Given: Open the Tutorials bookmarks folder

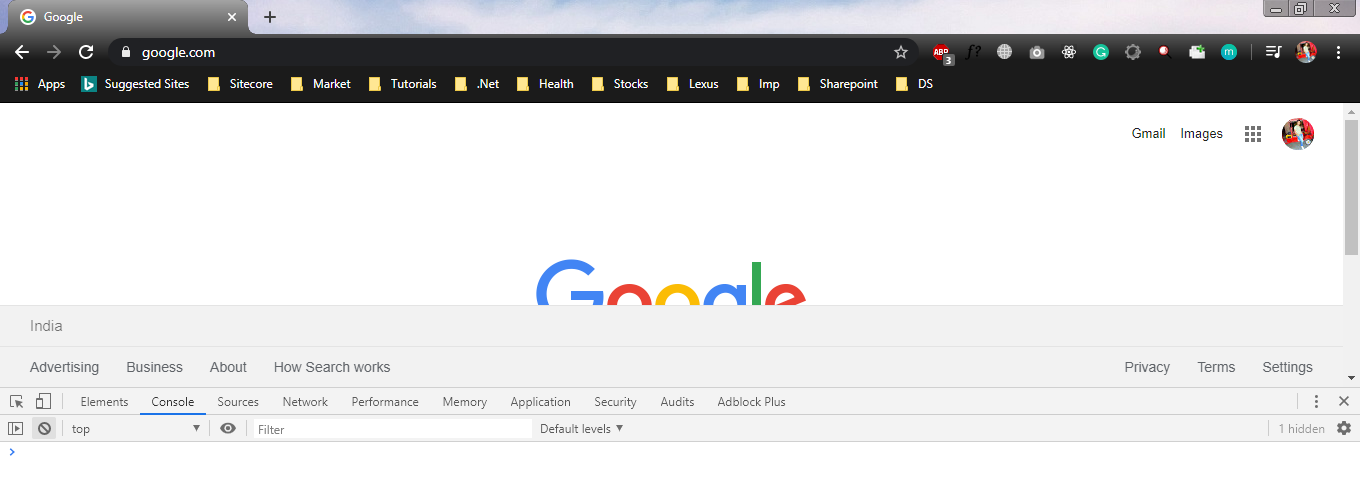Looking at the screenshot, I should point(403,84).
